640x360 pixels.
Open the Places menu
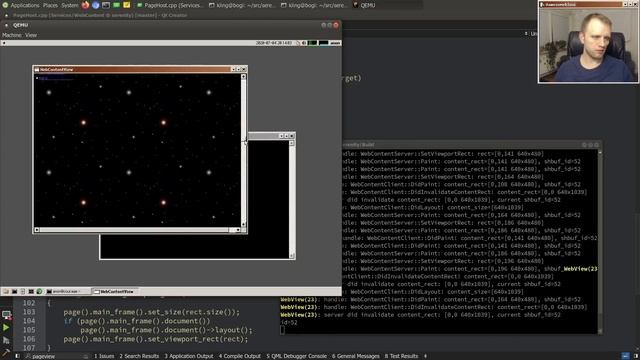(50, 5)
